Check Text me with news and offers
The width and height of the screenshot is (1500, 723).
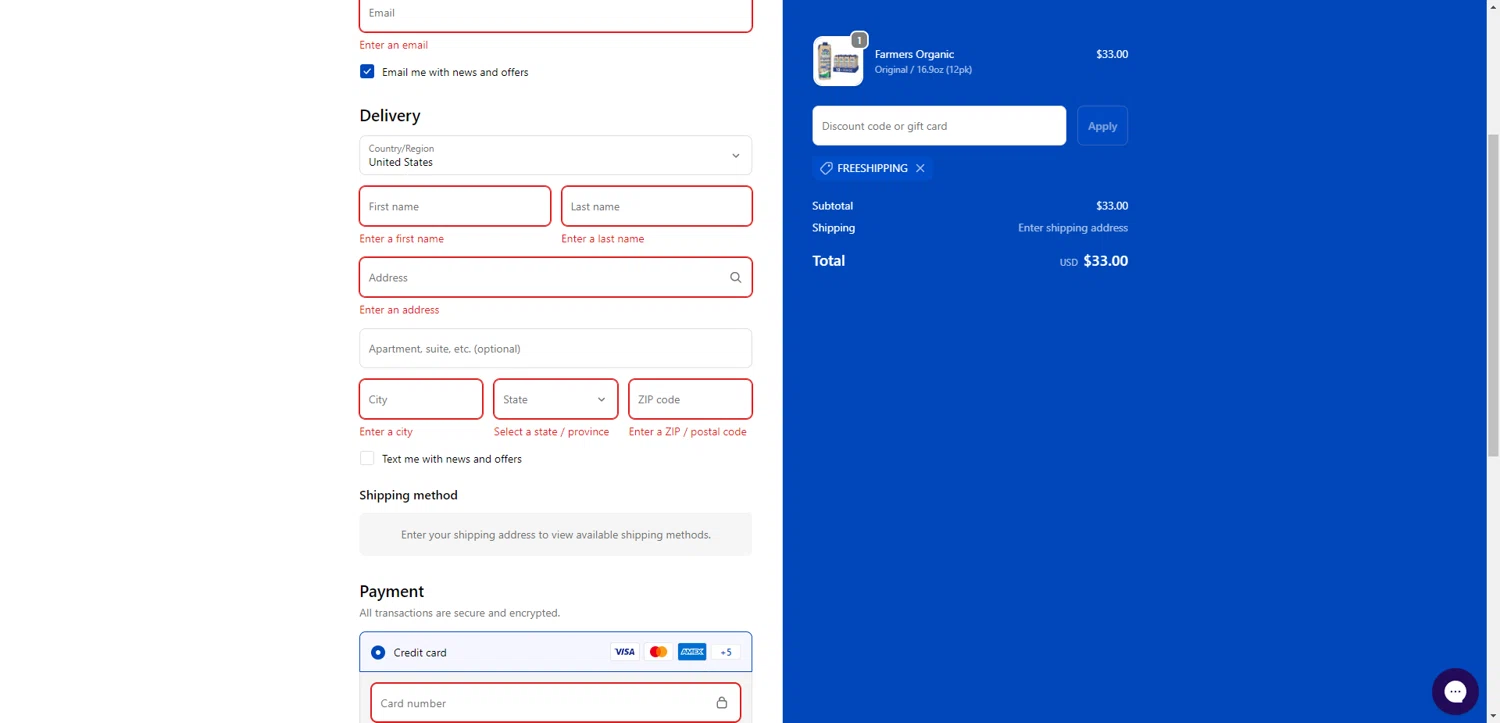click(367, 458)
